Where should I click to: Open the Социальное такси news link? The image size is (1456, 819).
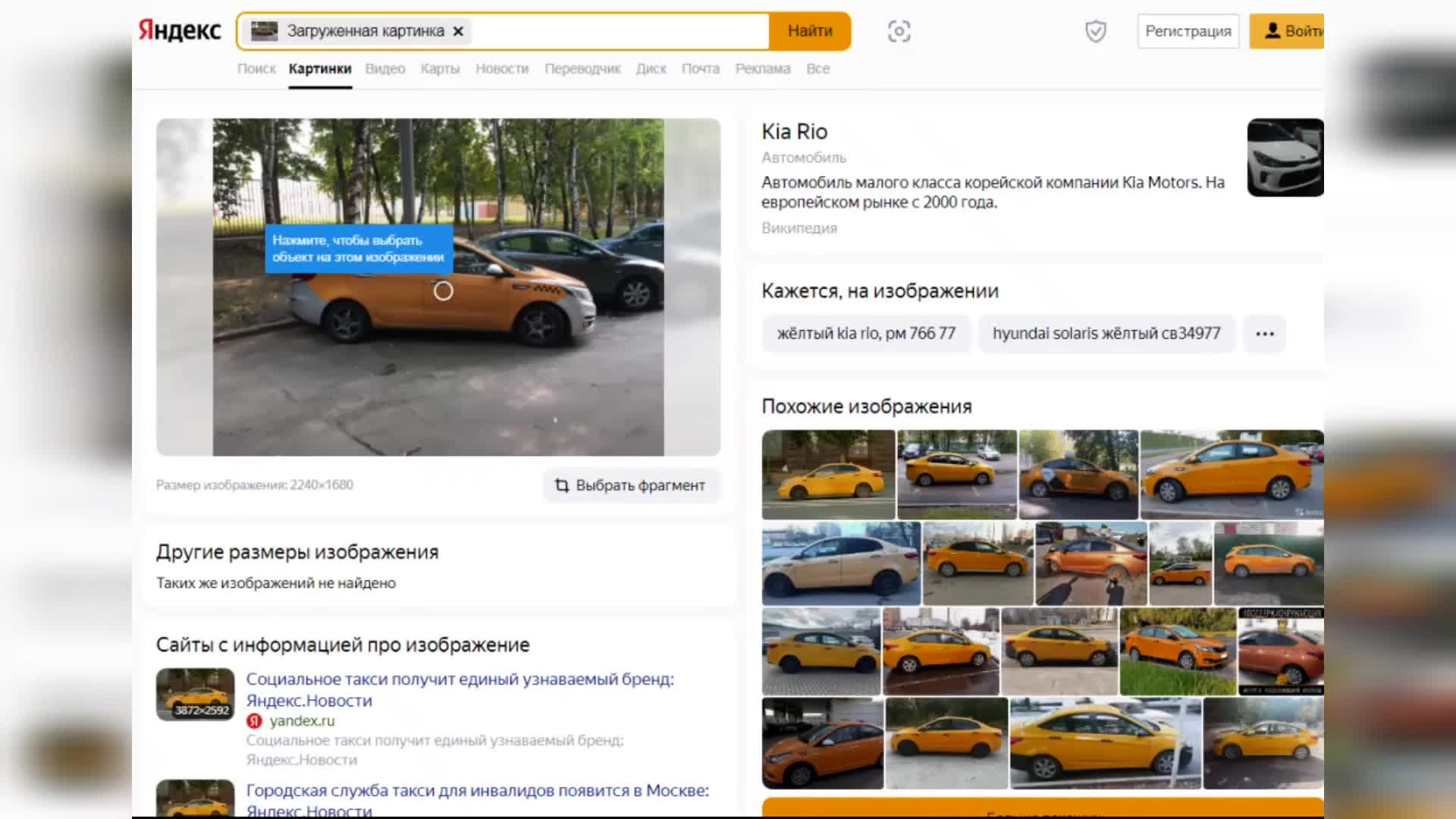coord(460,690)
